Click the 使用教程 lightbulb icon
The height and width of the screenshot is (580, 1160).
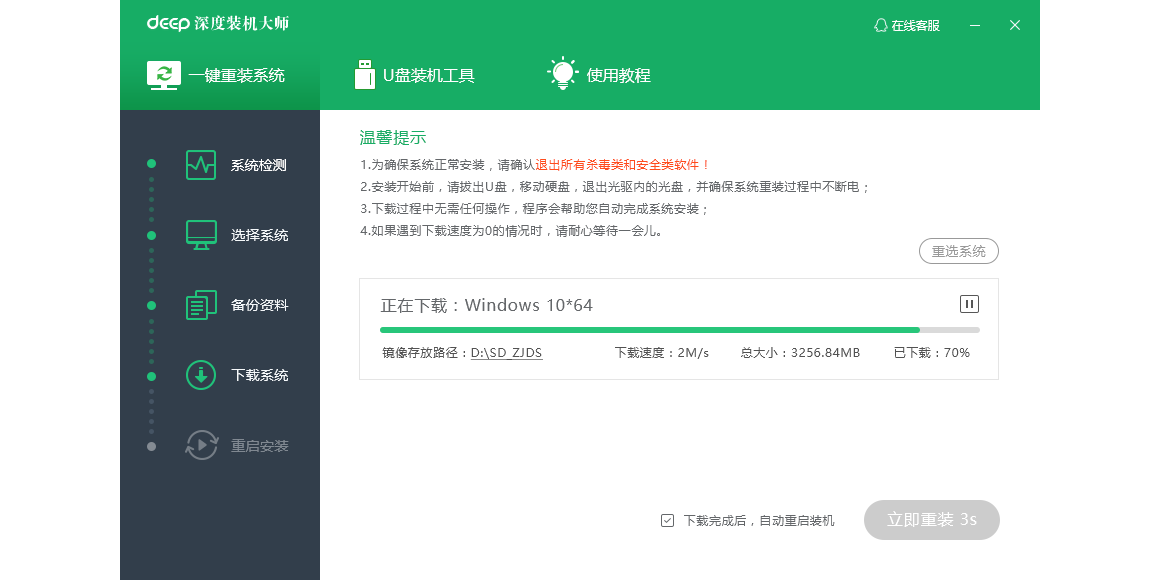pyautogui.click(x=563, y=73)
